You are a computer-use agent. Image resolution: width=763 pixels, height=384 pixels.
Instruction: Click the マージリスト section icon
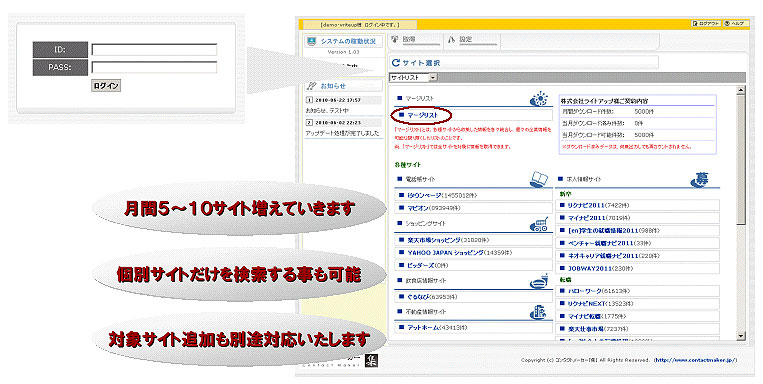539,99
